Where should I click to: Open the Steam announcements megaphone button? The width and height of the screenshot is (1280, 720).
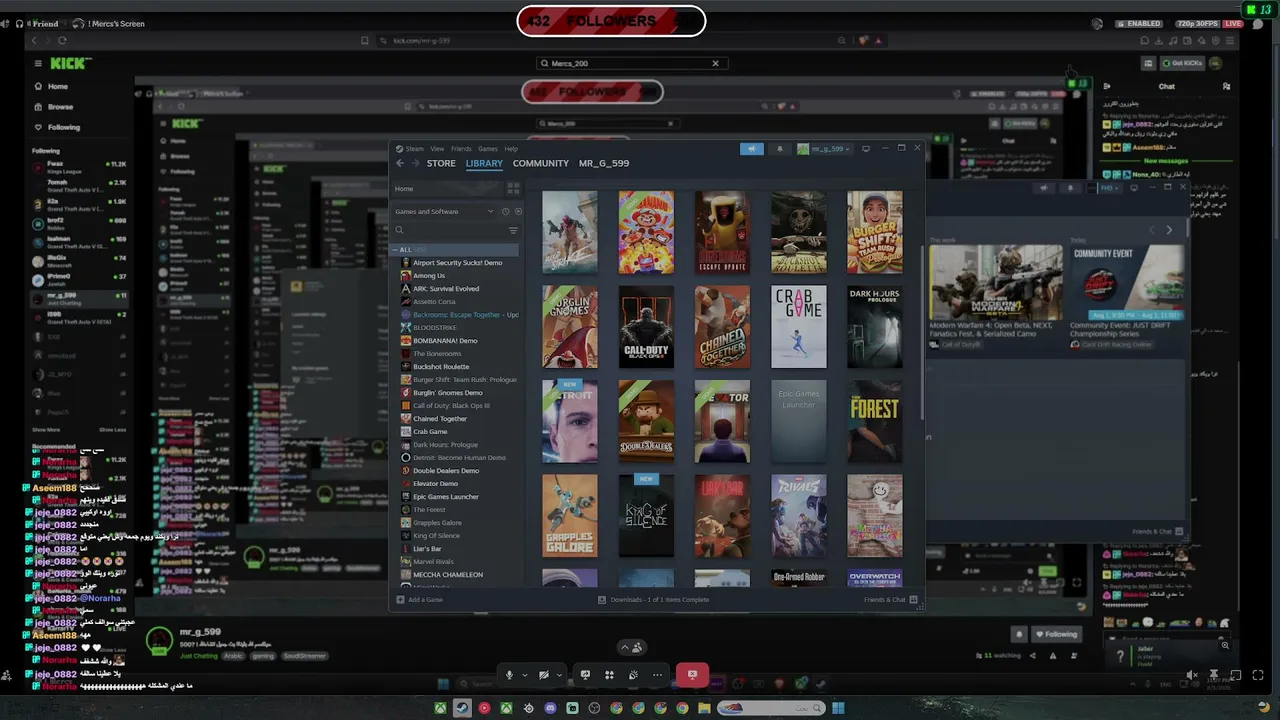click(x=752, y=149)
